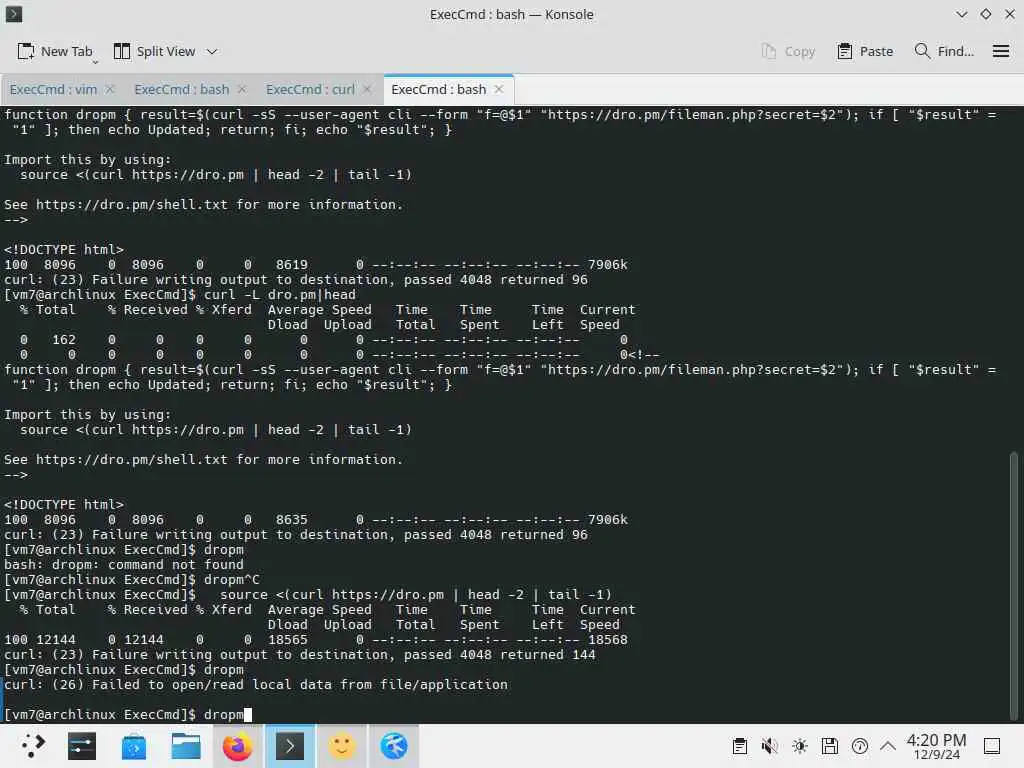This screenshot has height=768, width=1024.
Task: Click the current prompt line with dropm
Action: pyautogui.click(x=127, y=714)
